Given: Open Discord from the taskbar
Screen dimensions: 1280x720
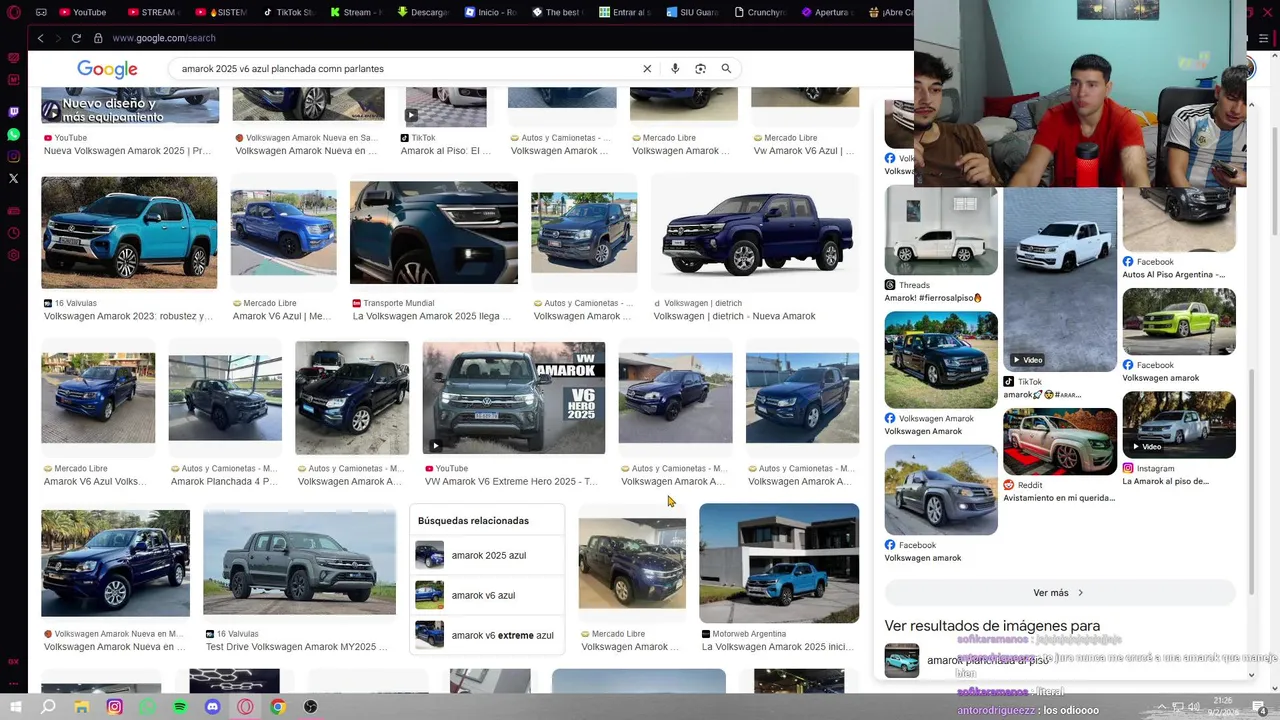Looking at the screenshot, I should [212, 707].
